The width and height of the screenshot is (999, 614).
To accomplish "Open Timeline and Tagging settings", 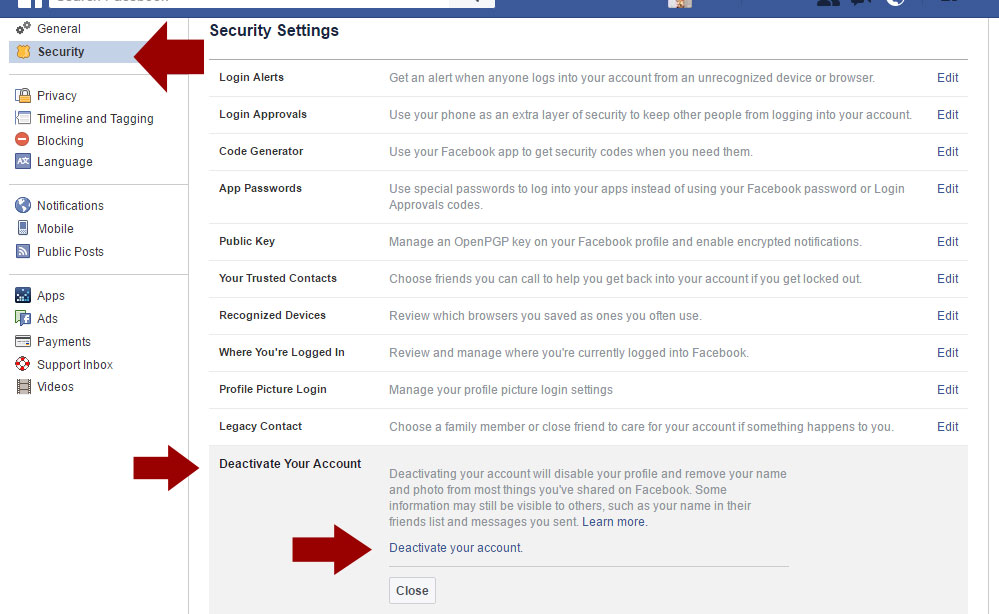I will click(95, 118).
